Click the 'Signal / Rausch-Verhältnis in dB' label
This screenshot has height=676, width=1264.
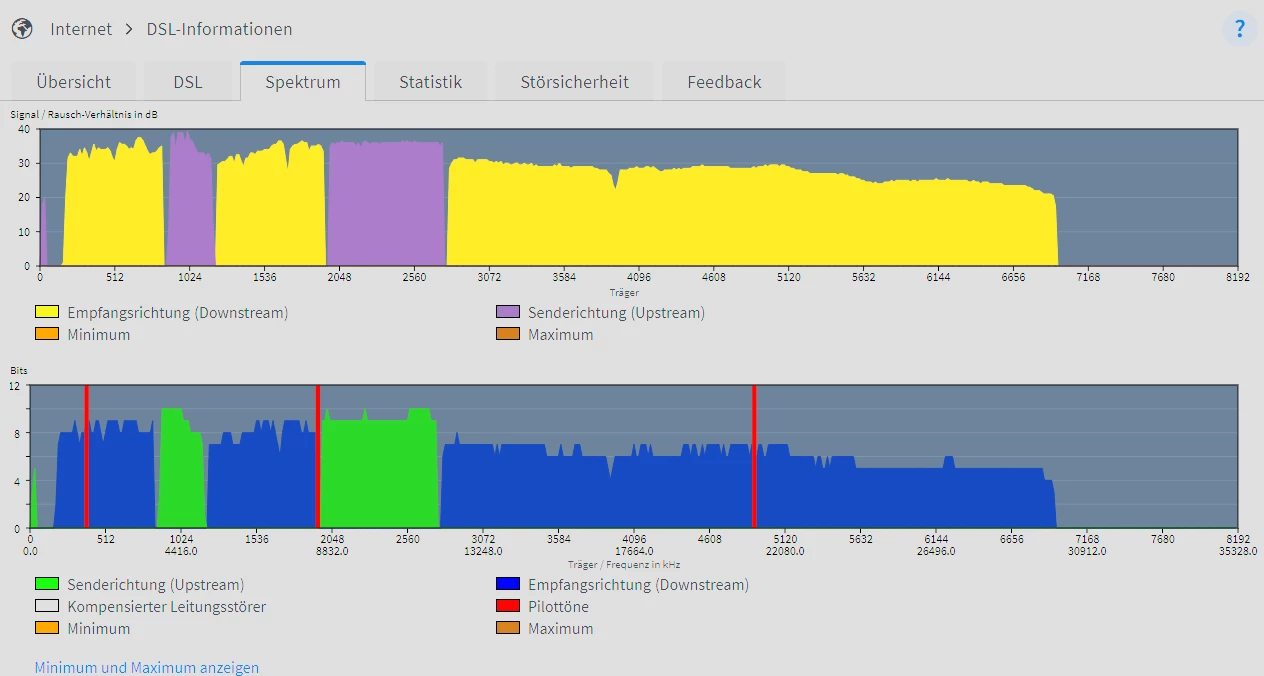coord(84,114)
